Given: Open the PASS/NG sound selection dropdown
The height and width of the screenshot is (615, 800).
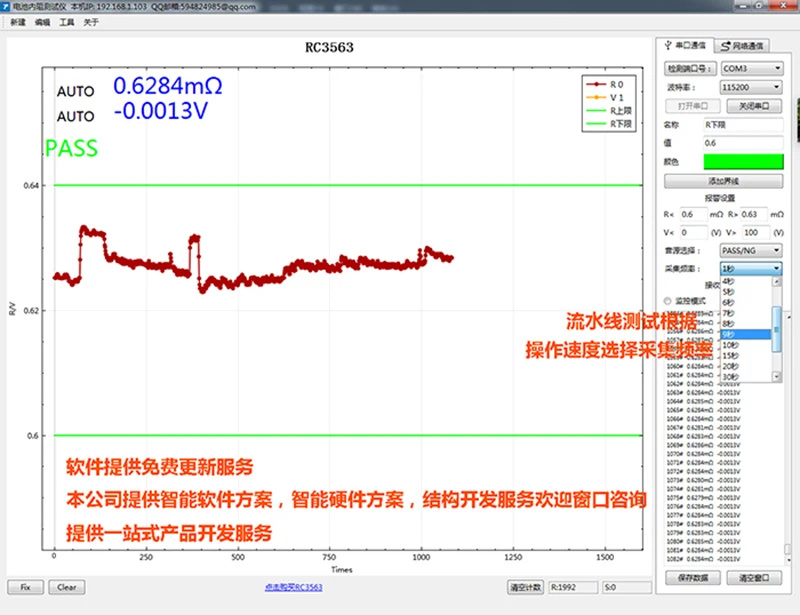Looking at the screenshot, I should coord(751,251).
